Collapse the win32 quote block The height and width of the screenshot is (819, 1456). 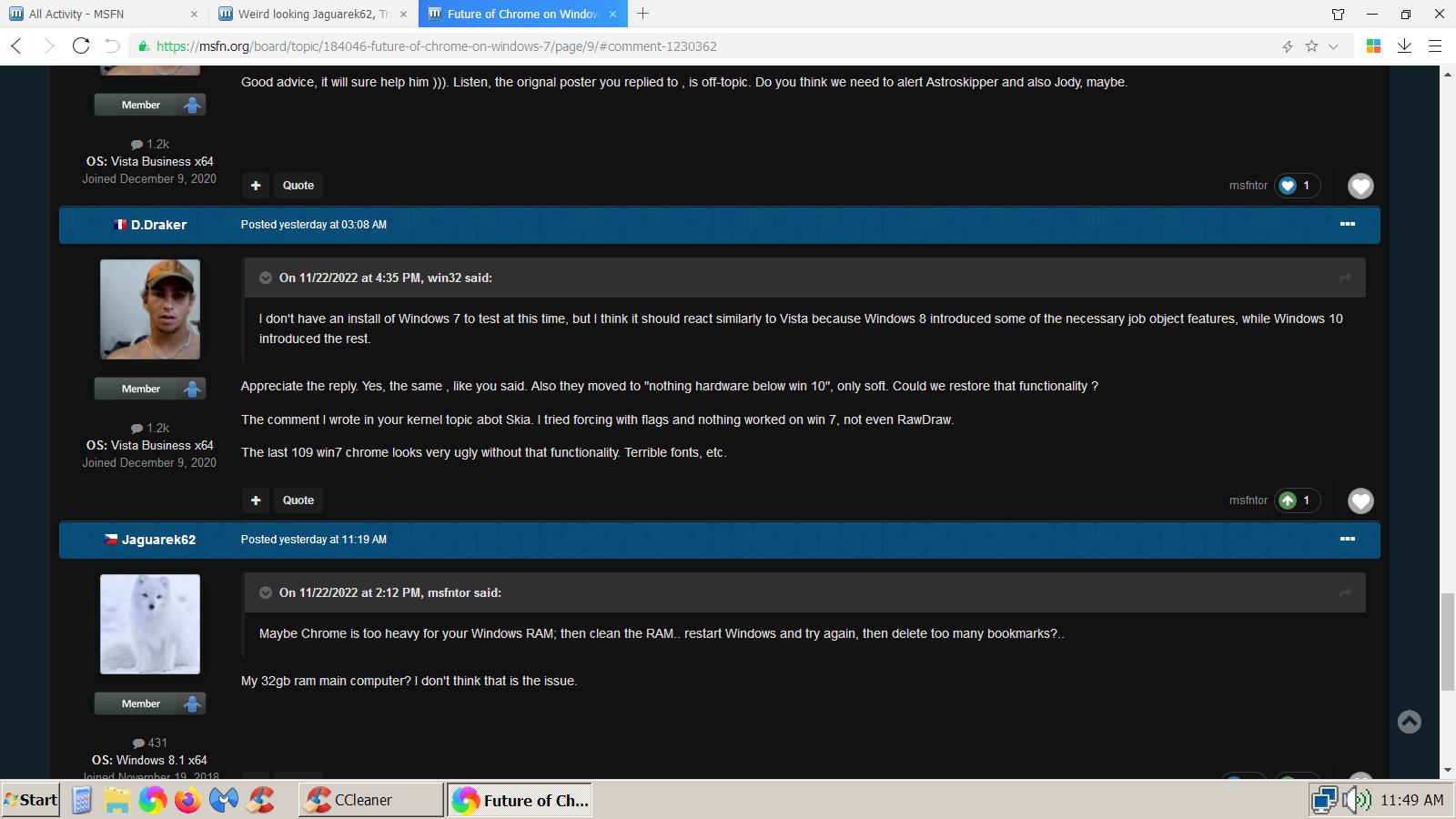click(x=265, y=278)
